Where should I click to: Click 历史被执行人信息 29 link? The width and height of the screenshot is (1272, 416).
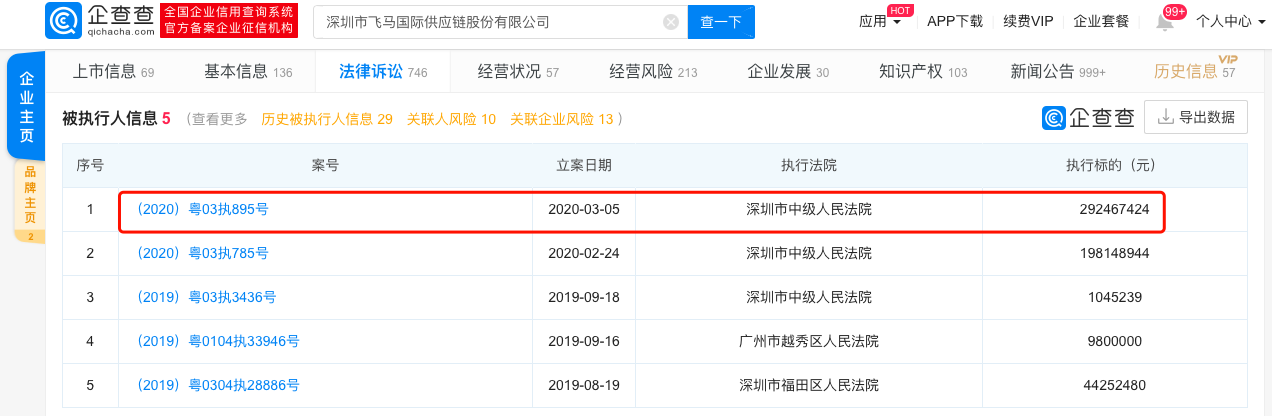pos(327,119)
